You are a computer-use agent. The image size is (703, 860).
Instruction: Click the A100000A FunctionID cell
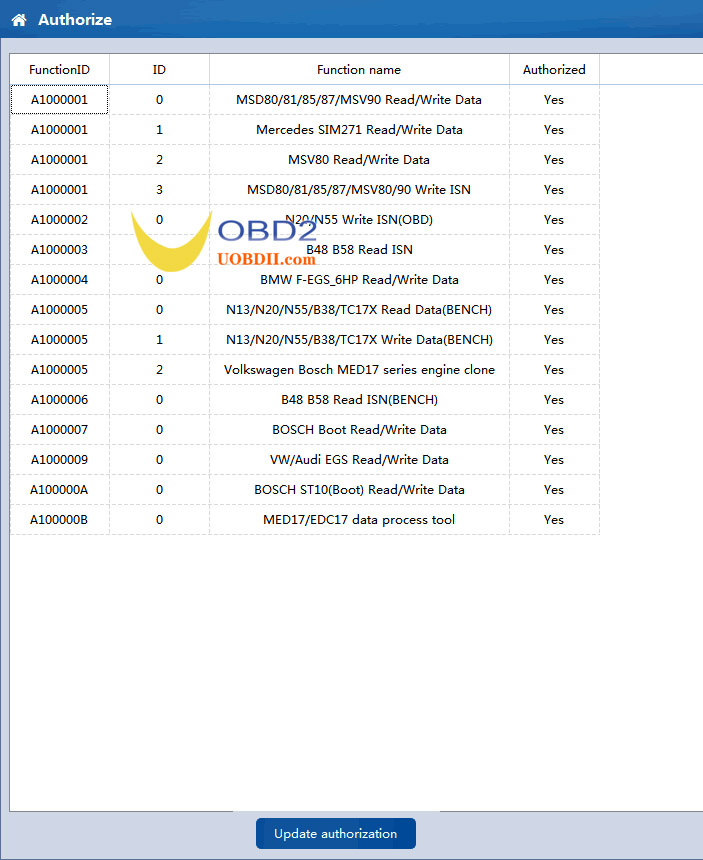(x=59, y=489)
